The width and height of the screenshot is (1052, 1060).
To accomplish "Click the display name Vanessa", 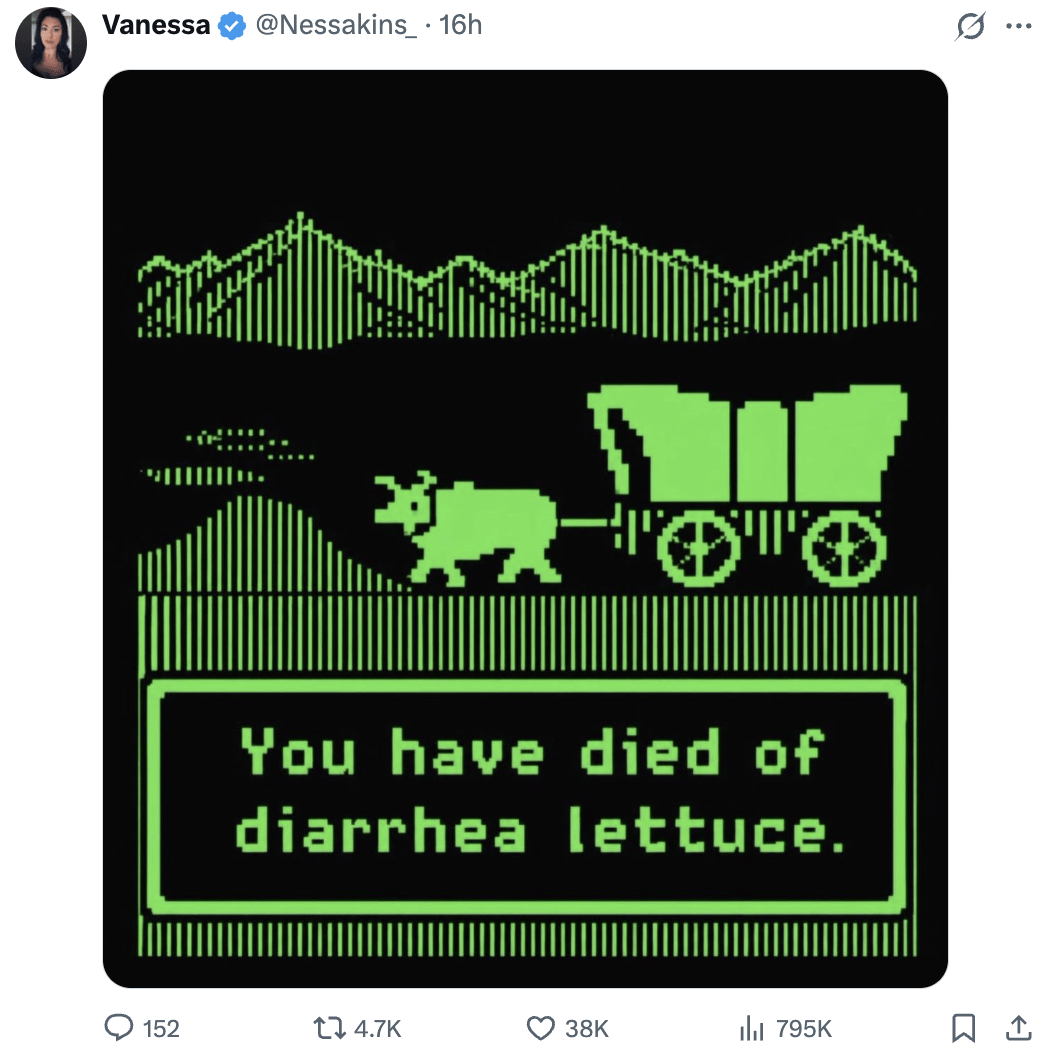I will (x=156, y=25).
